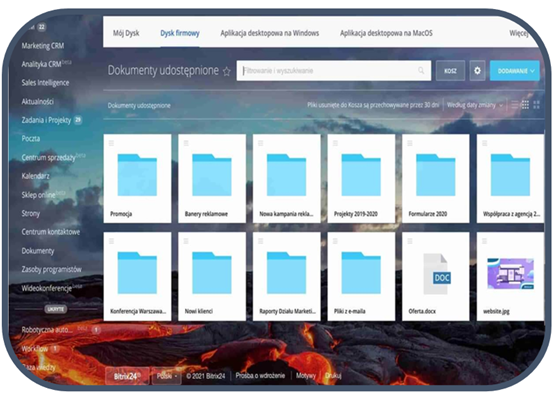556x398 pixels.
Task: Open Centrum sprzedaży in the sidebar
Action: (x=48, y=157)
